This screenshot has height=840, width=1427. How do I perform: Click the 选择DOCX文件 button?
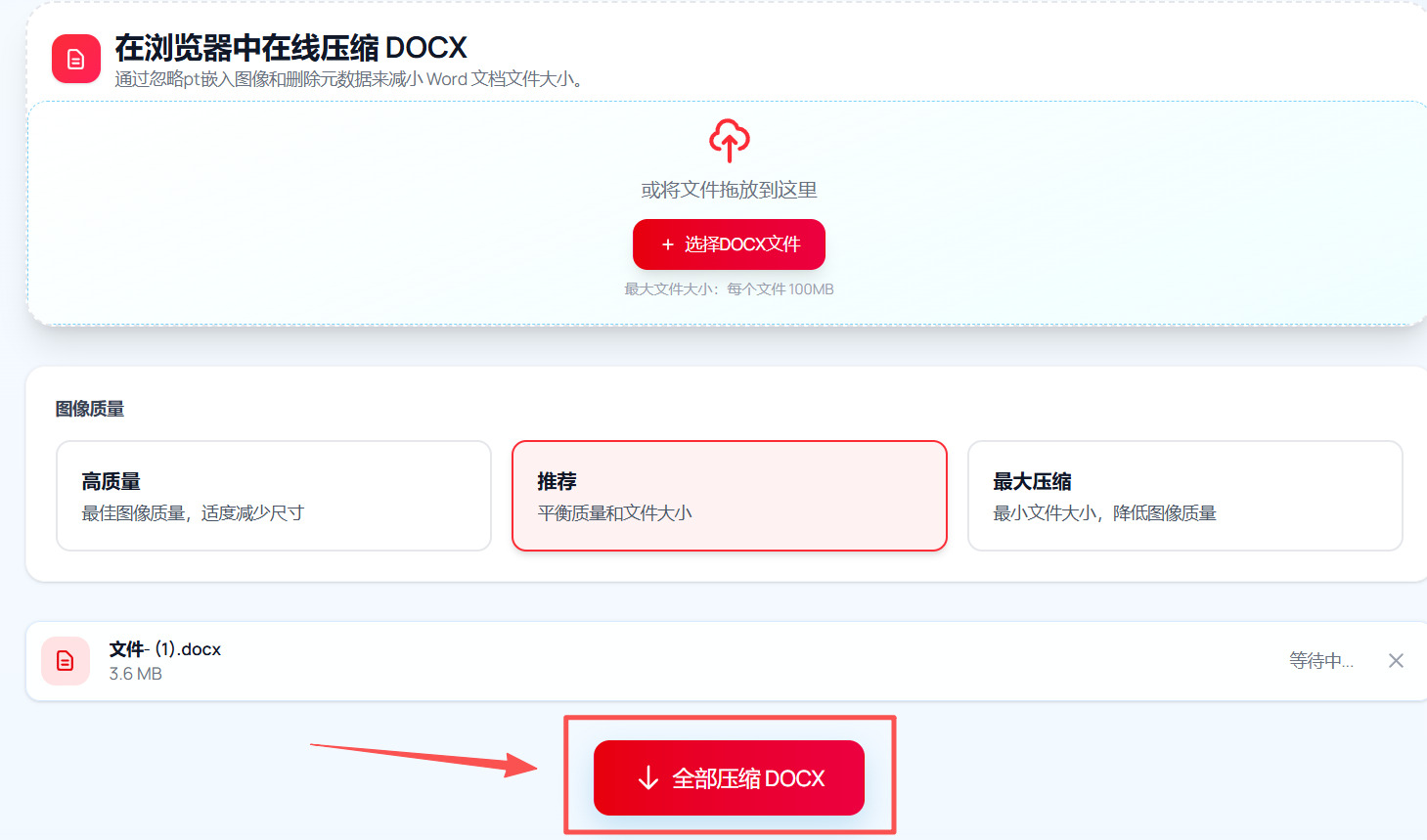click(729, 244)
